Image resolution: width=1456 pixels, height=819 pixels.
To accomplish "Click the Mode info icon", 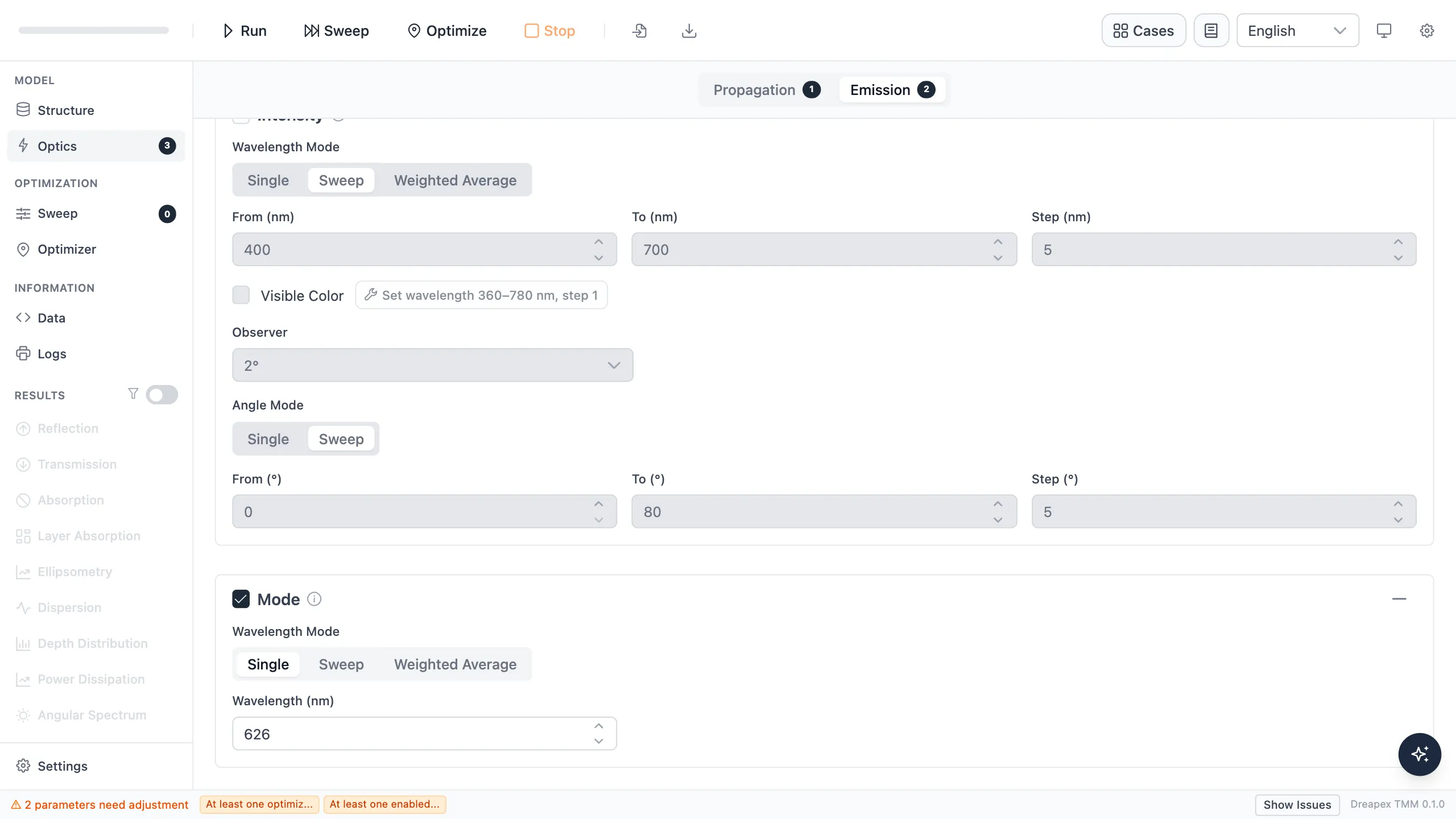I will click(315, 599).
